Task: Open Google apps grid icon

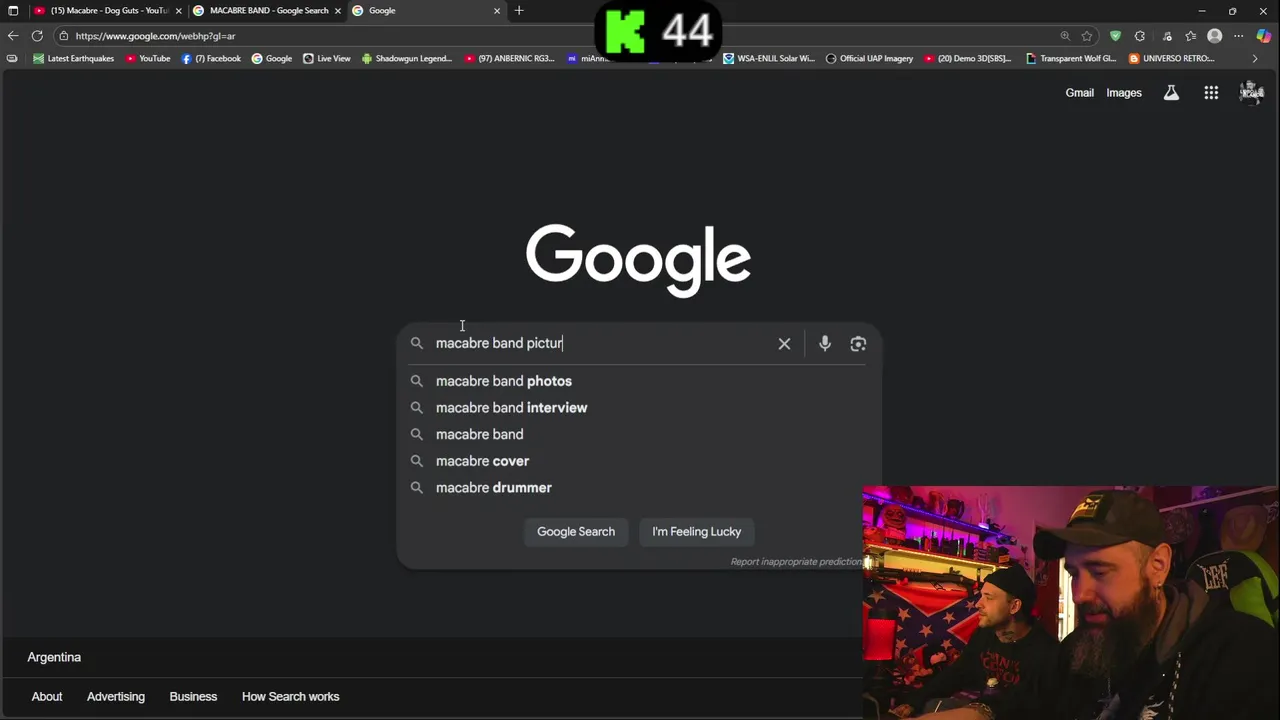Action: (x=1211, y=93)
